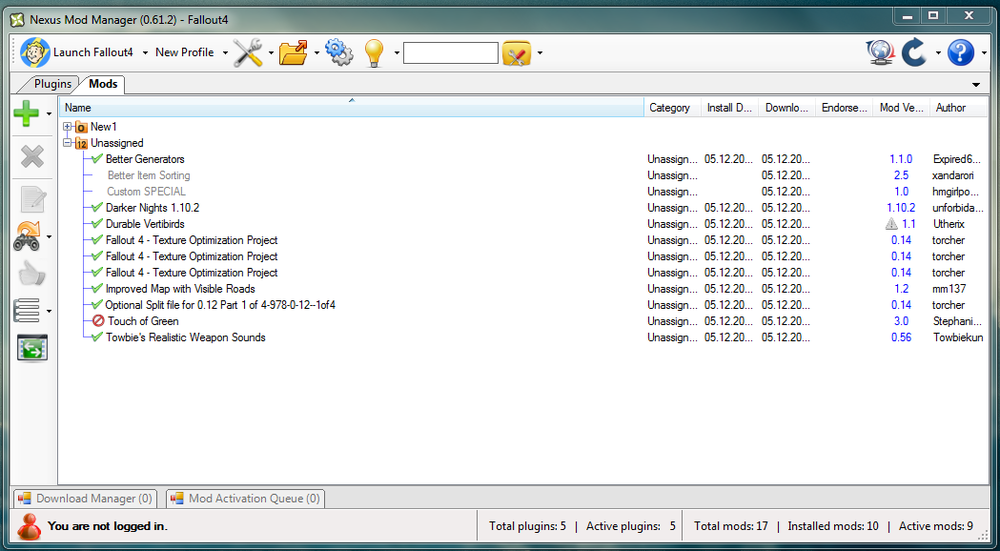The height and width of the screenshot is (551, 1000).
Task: Expand the New1 category tree node
Action: click(67, 127)
